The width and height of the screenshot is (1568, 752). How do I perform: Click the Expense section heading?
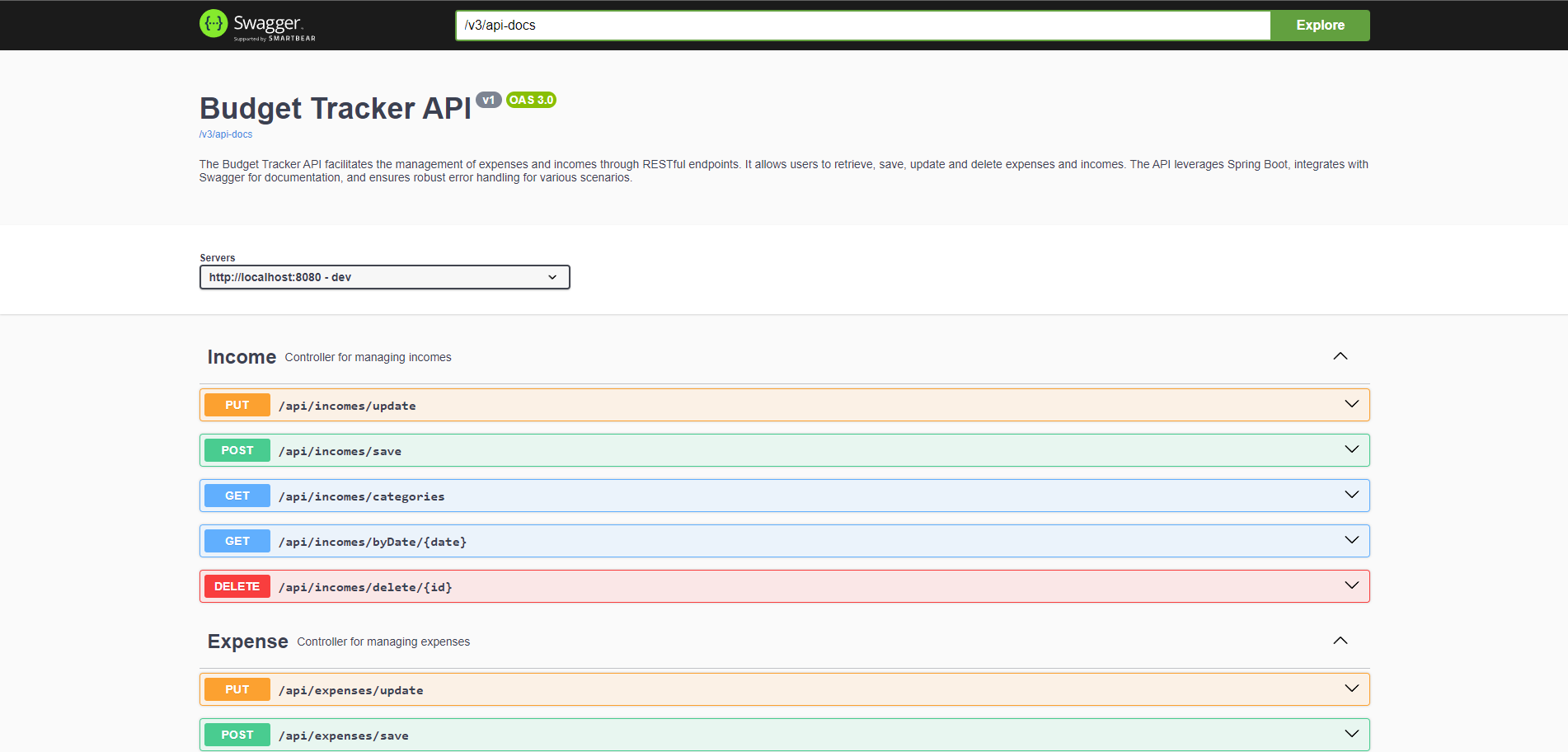point(248,642)
